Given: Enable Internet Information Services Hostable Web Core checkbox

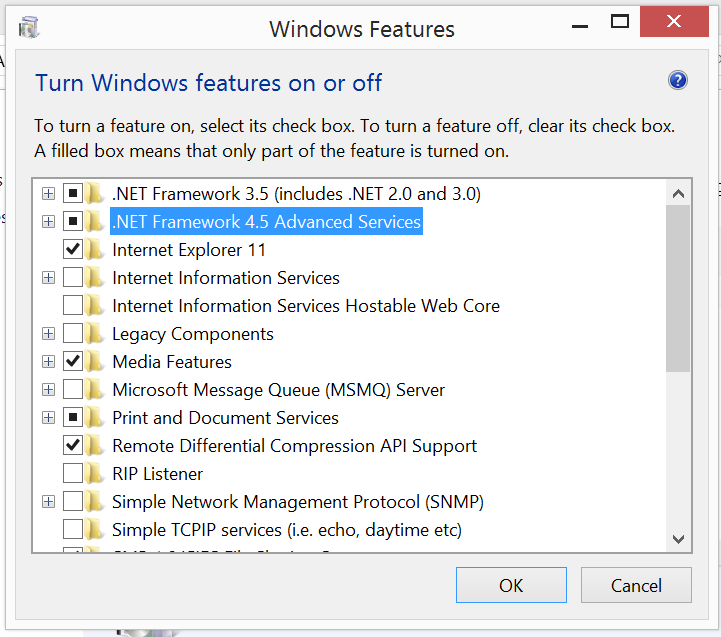Looking at the screenshot, I should tap(73, 306).
